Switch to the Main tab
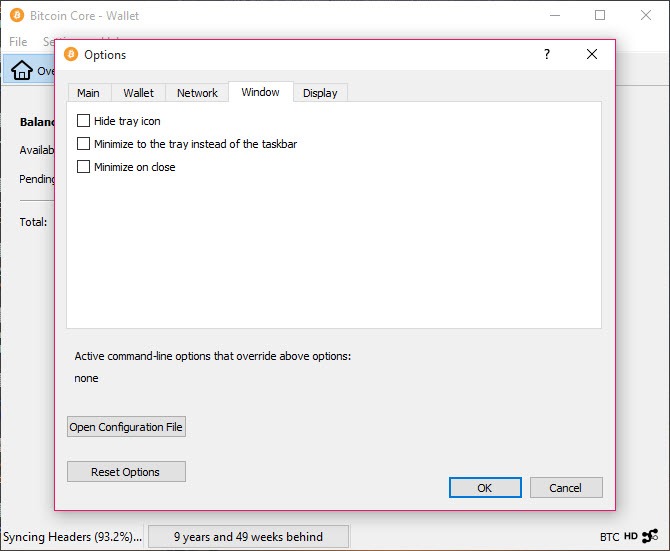 point(88,93)
